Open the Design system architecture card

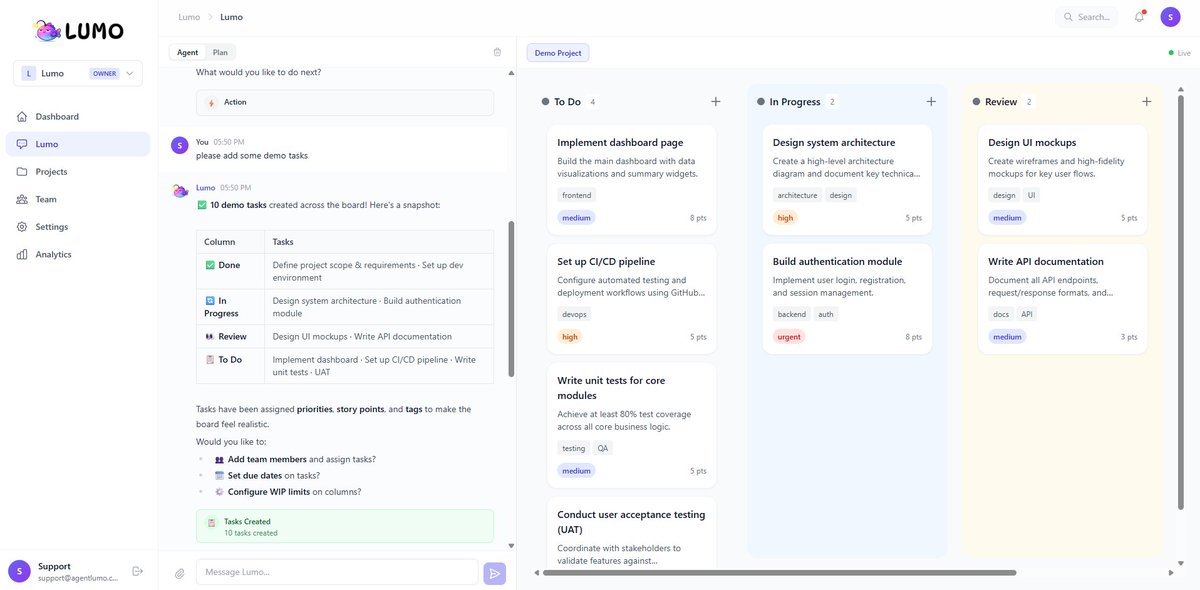(847, 180)
